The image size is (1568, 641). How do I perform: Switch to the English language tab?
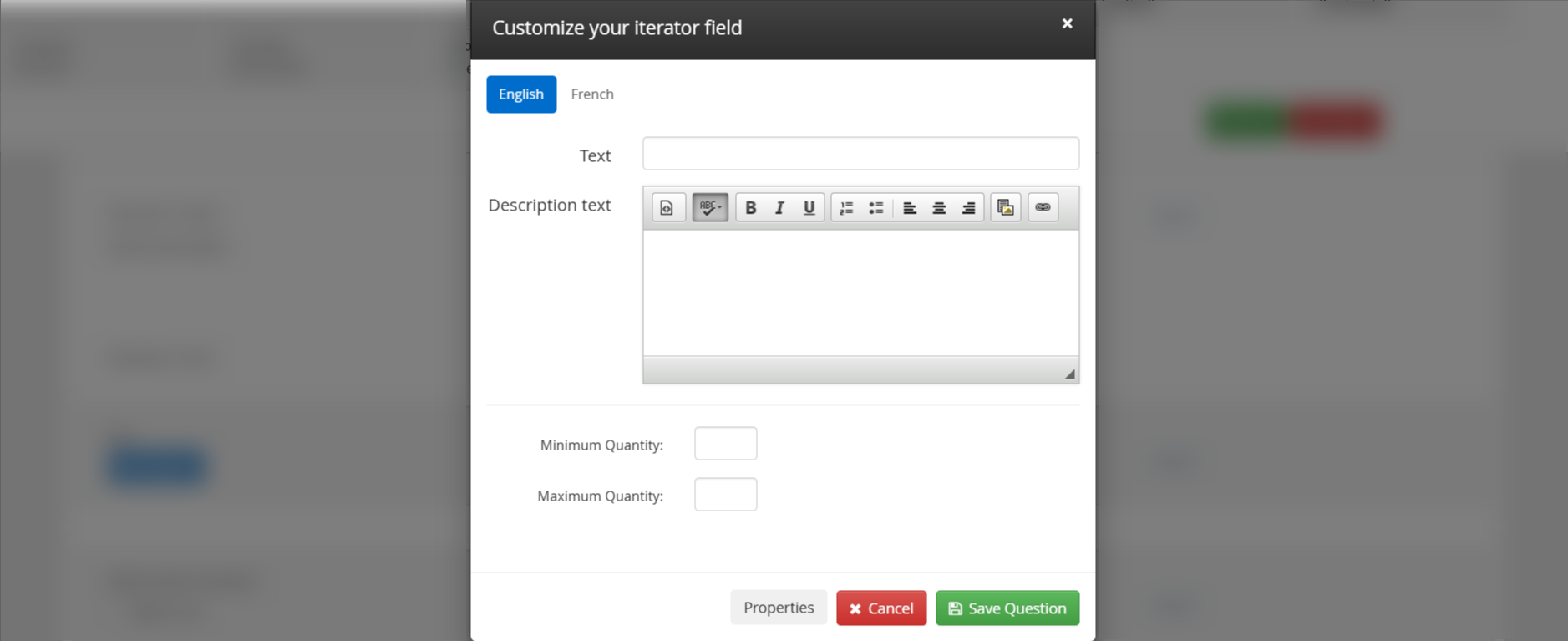pyautogui.click(x=521, y=94)
